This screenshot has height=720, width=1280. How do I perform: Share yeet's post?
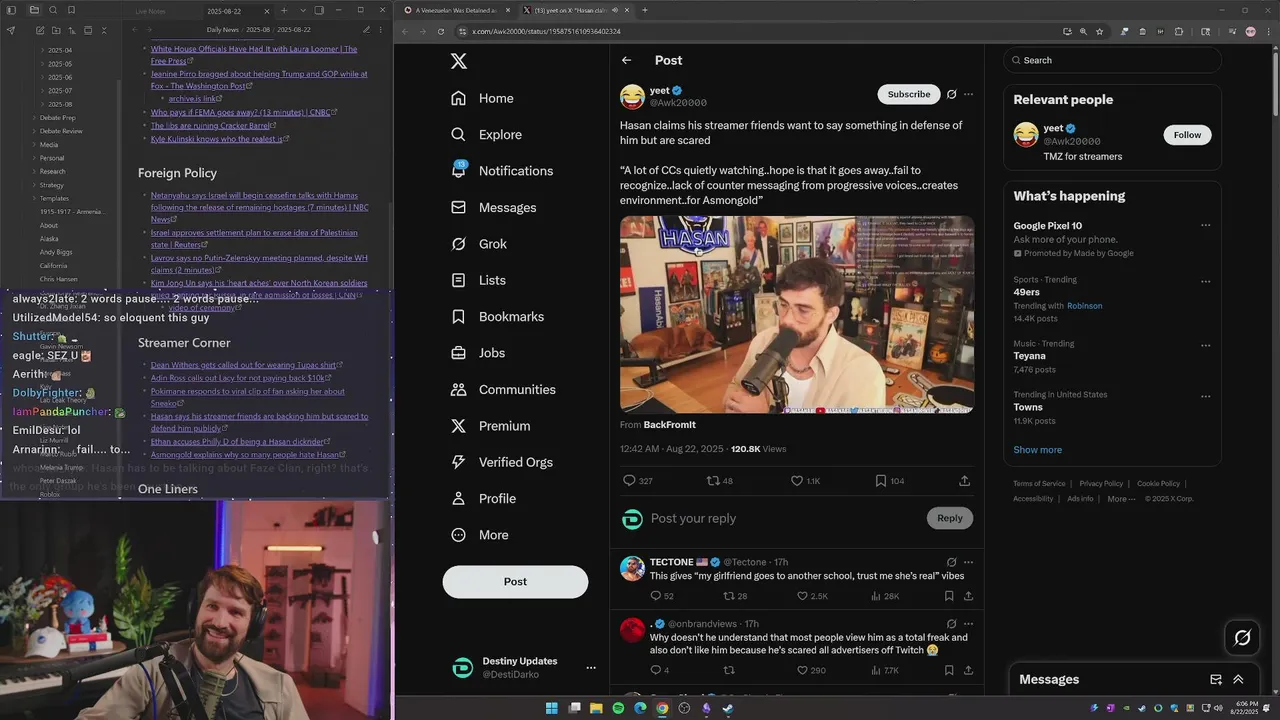click(964, 481)
